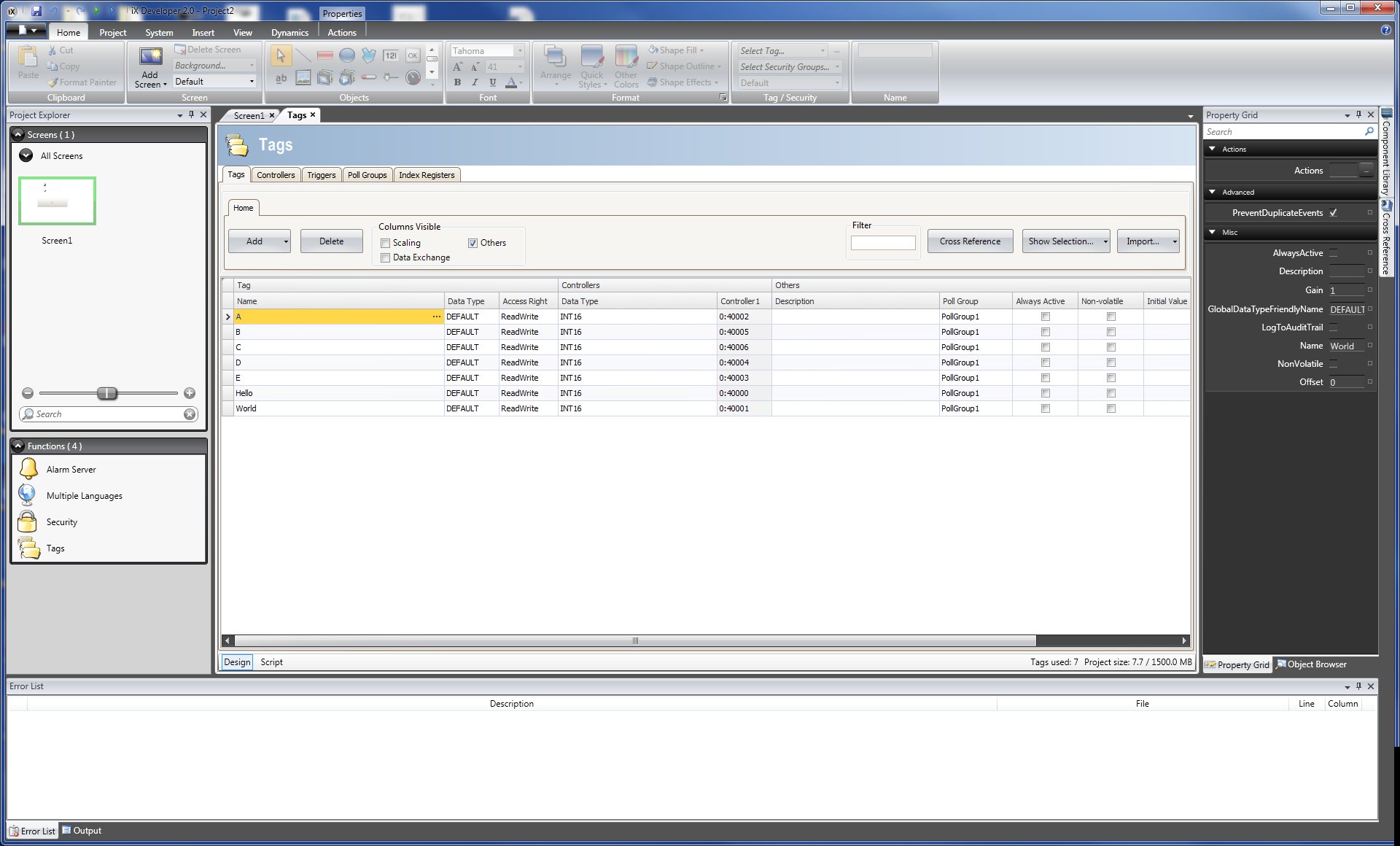This screenshot has width=1400, height=846.
Task: Open the Object Browser panel tab
Action: [1311, 664]
